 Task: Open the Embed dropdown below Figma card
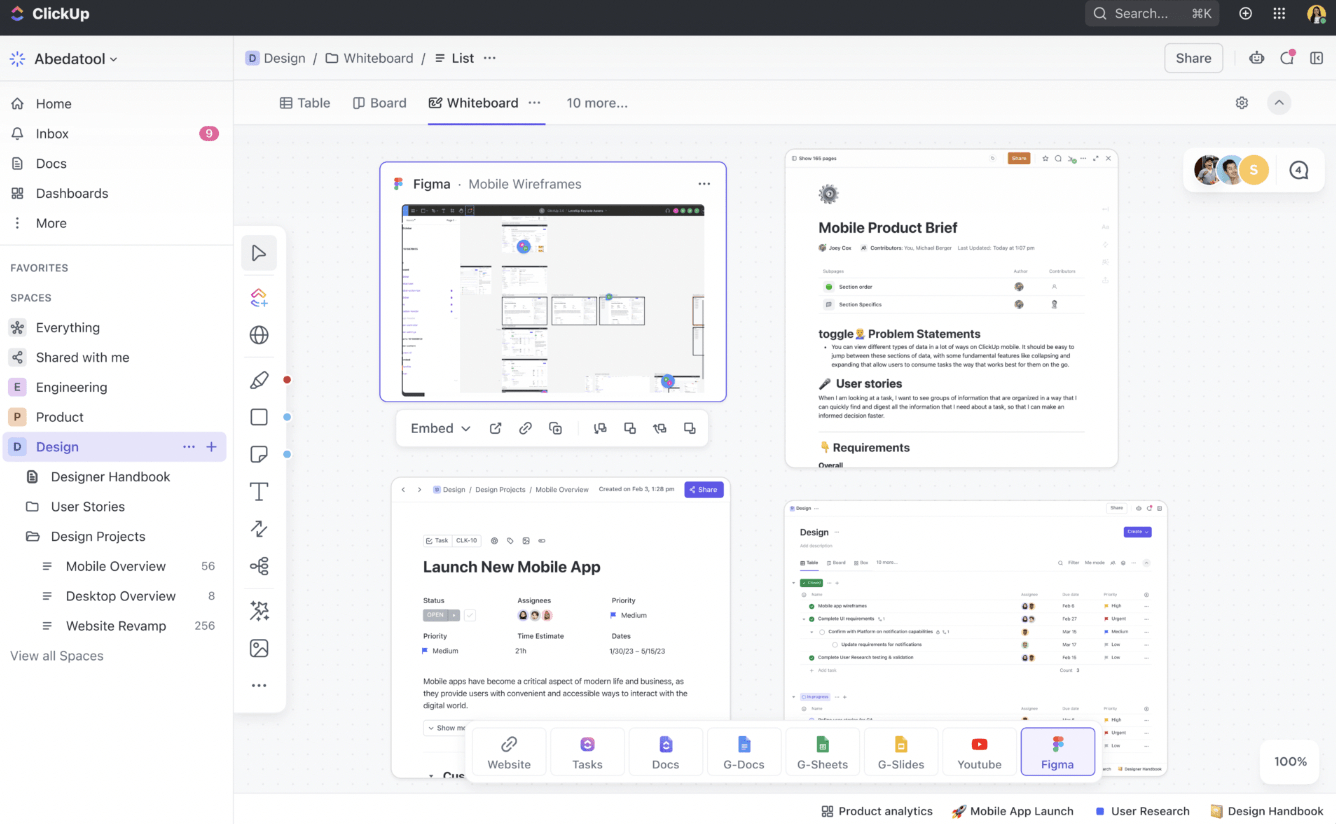click(441, 428)
